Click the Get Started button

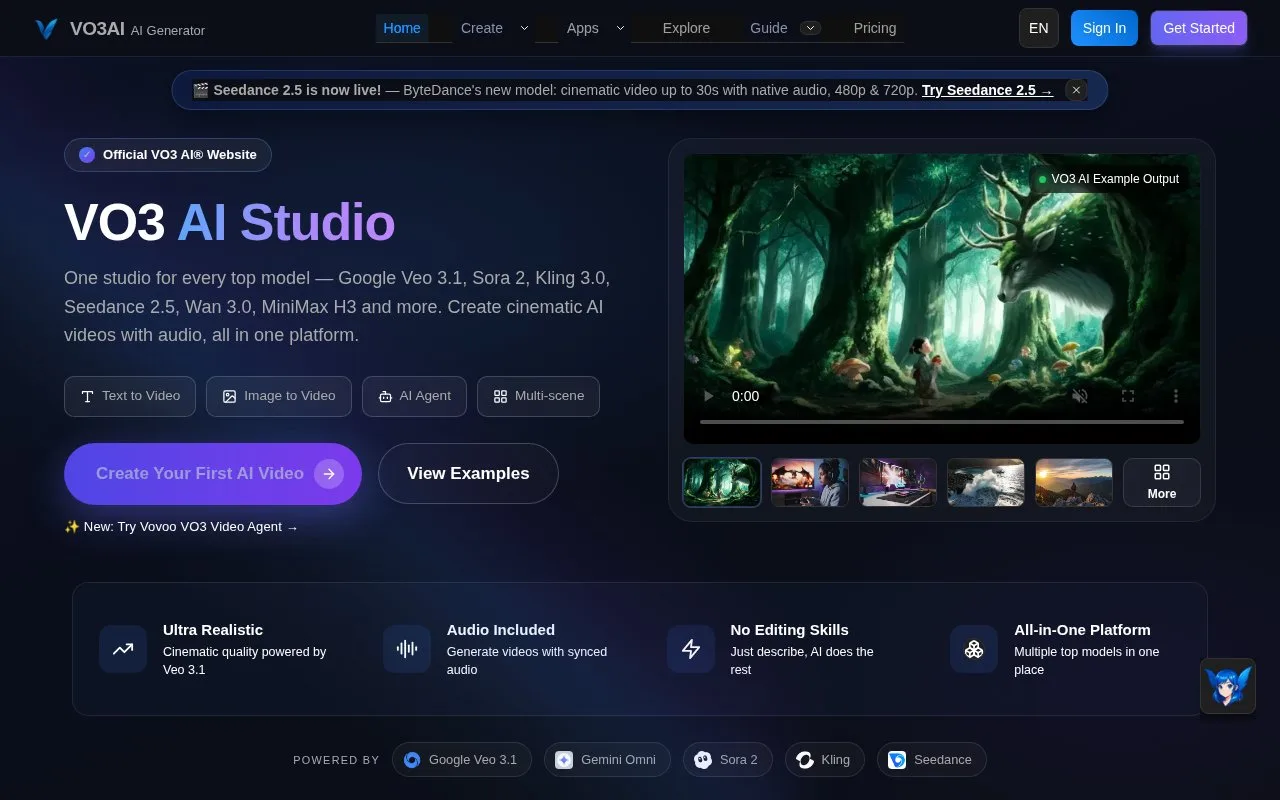point(1199,28)
